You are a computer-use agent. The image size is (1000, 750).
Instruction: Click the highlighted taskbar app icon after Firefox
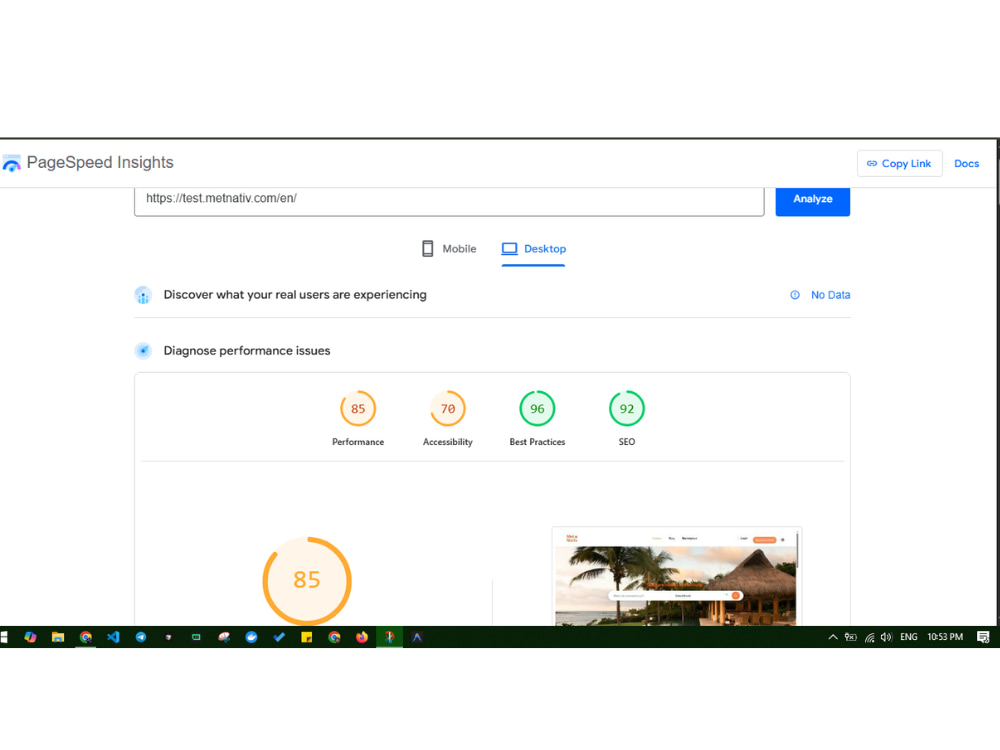click(389, 637)
